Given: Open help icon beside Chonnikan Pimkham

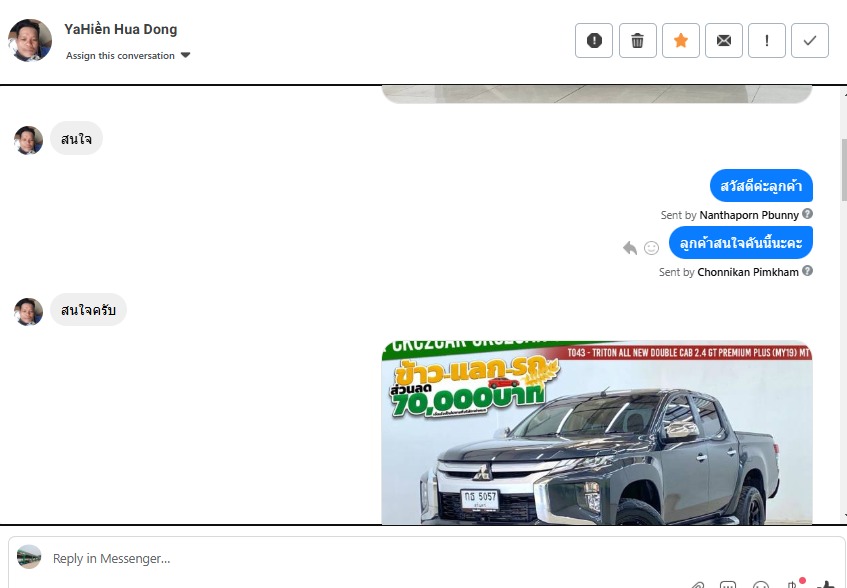Looking at the screenshot, I should (807, 271).
